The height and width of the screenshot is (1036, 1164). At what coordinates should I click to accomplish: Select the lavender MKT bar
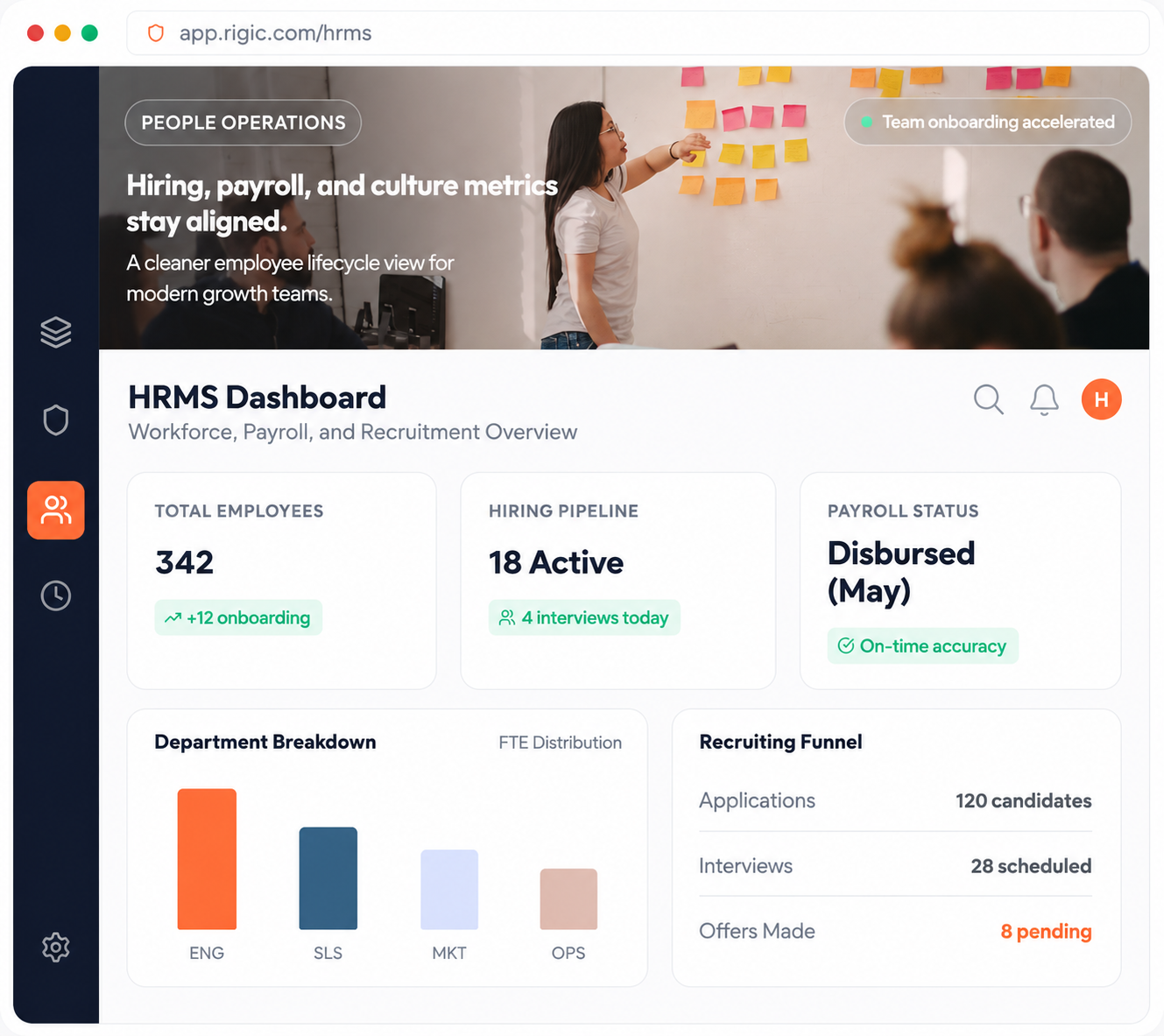click(x=449, y=890)
